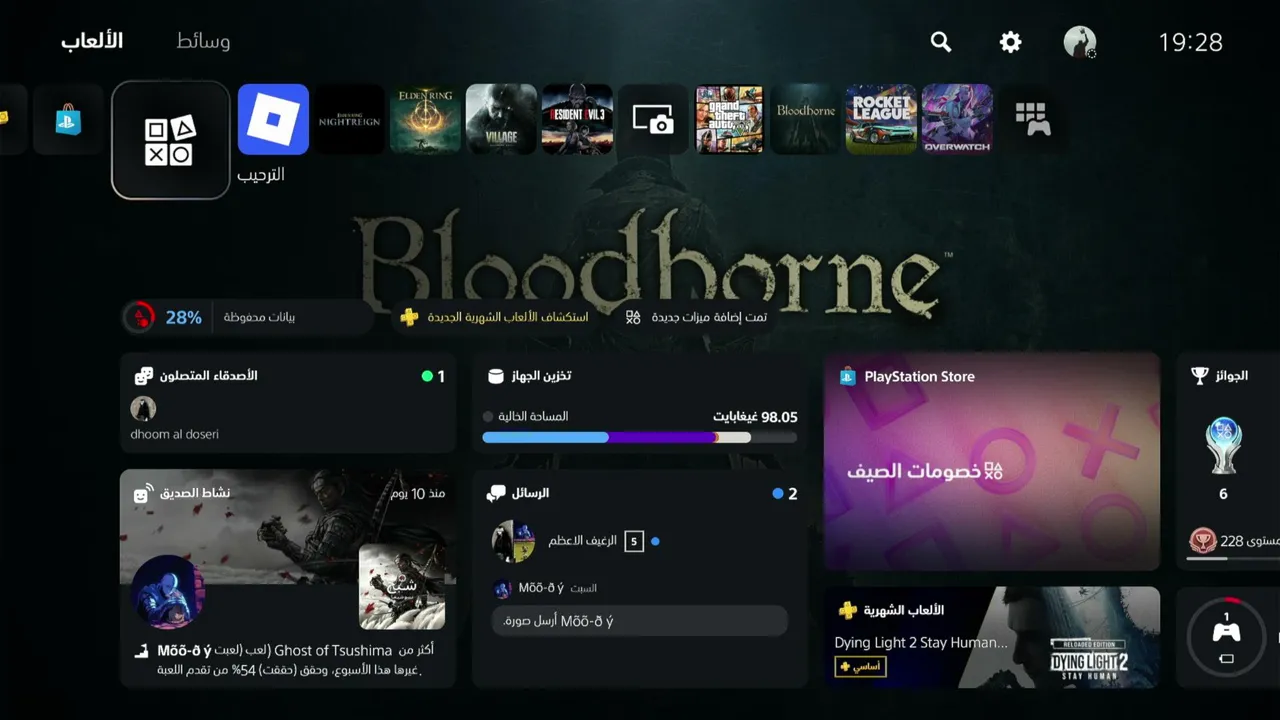Open the الأصدقاء المتصلون friends card
1280x720 pixels.
point(288,402)
